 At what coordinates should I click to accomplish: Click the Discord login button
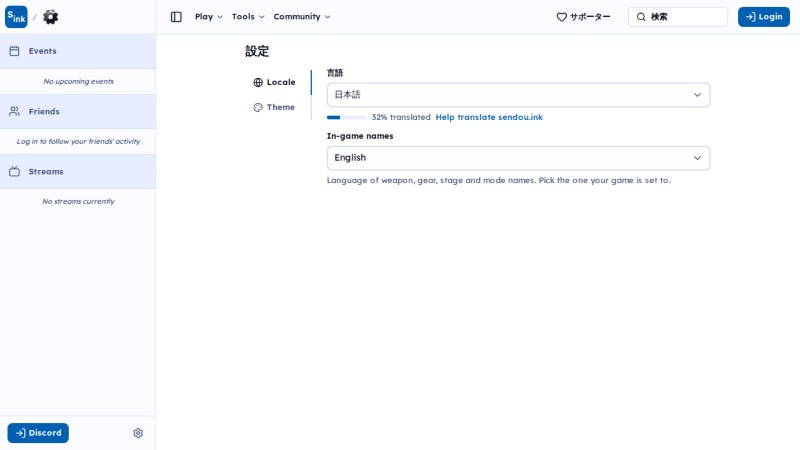[x=38, y=433]
